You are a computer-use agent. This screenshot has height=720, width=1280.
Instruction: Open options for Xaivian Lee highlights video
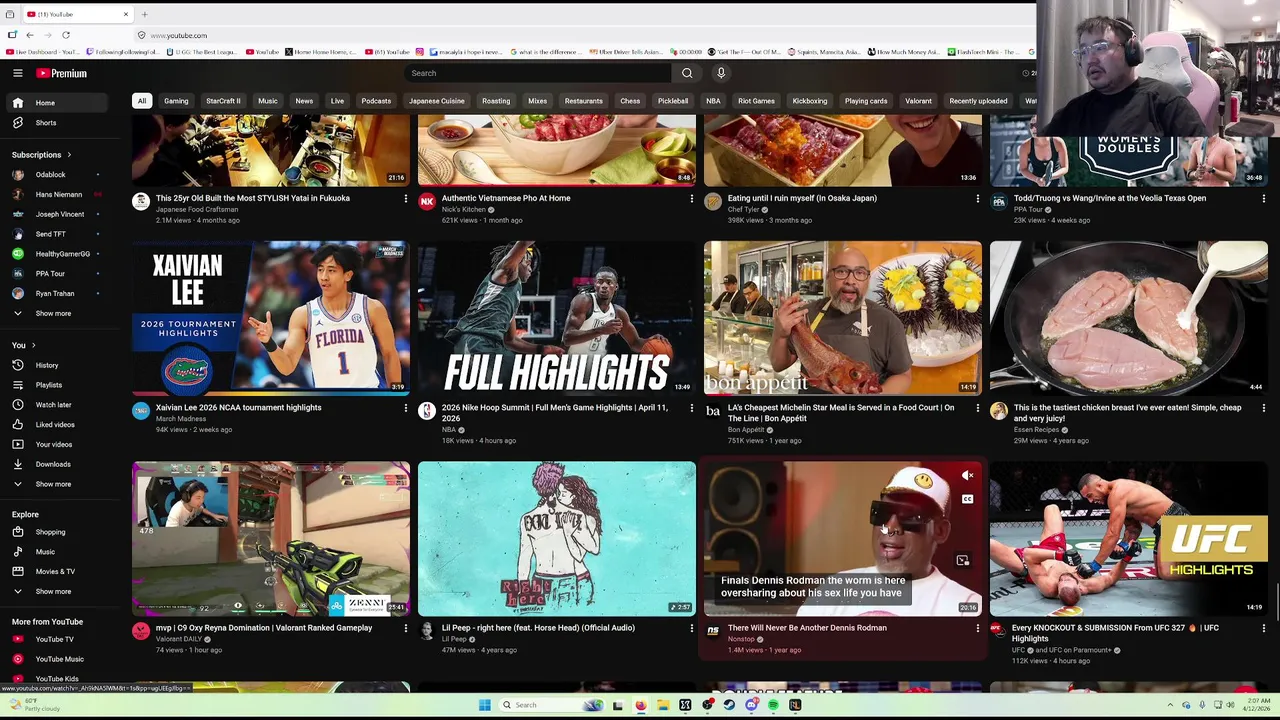click(x=405, y=408)
